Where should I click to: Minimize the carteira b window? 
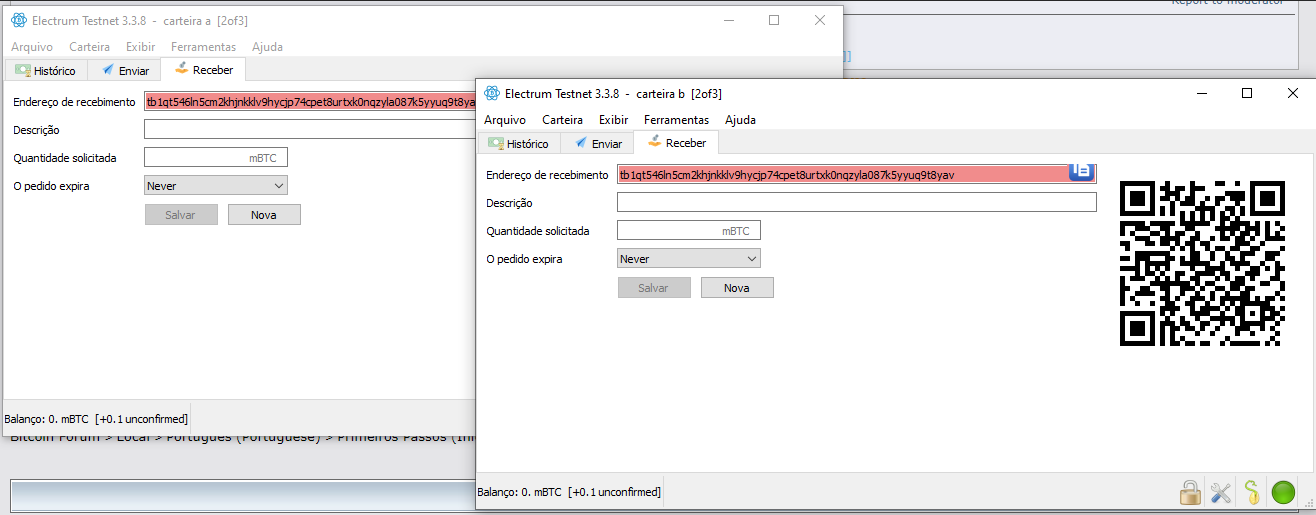tap(1201, 93)
